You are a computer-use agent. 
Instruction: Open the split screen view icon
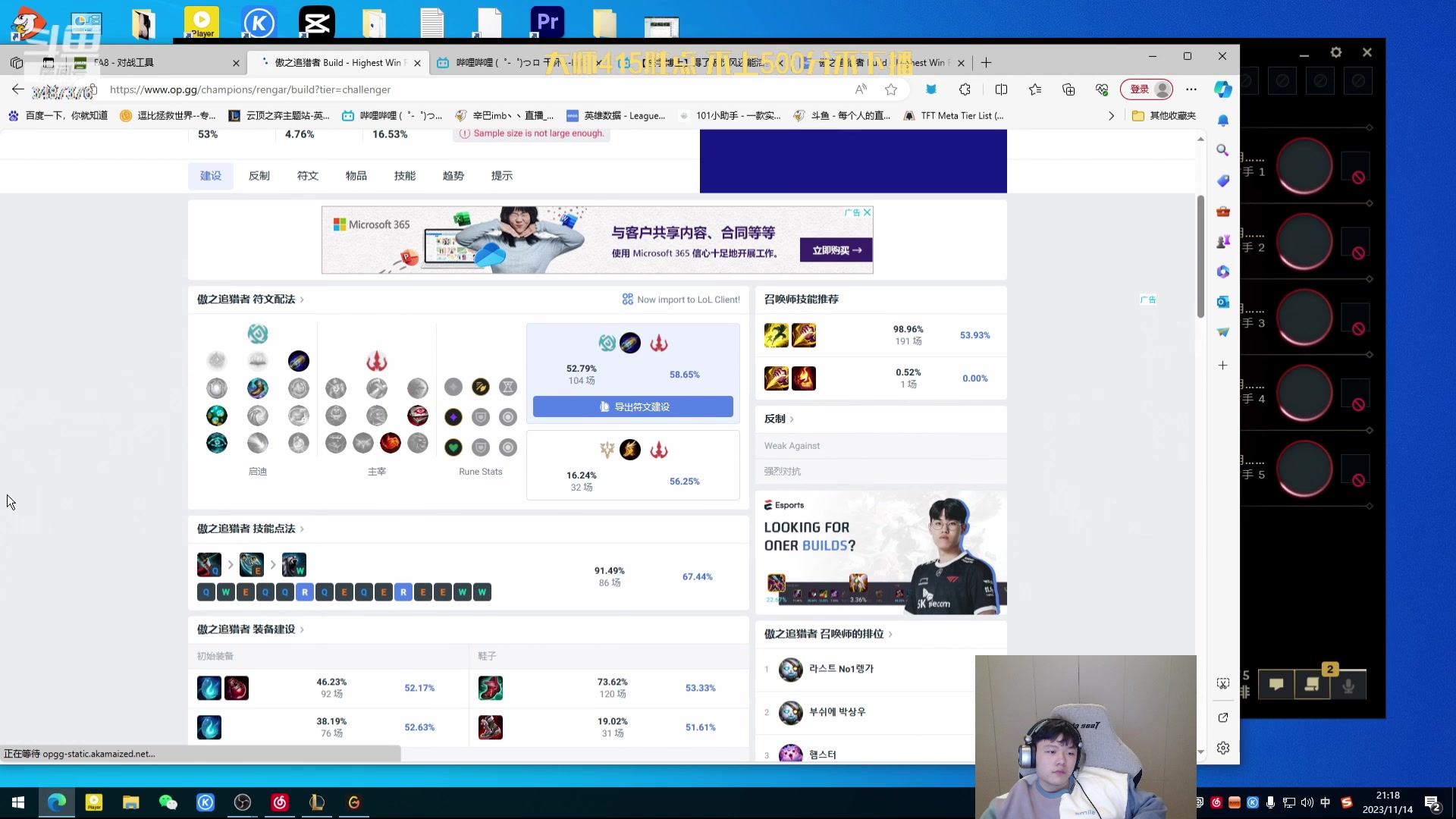(x=1001, y=89)
